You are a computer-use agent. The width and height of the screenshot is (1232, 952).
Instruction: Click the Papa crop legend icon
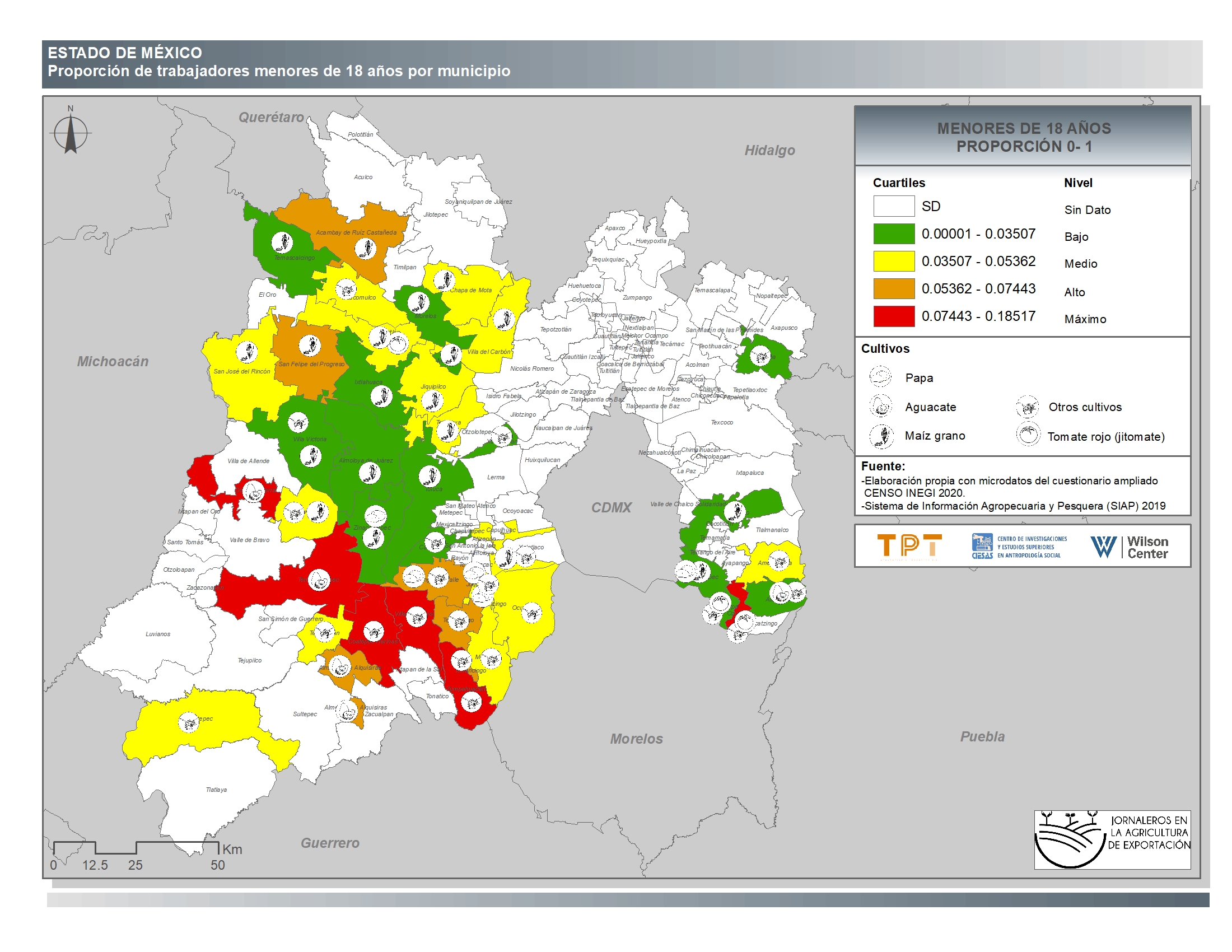pyautogui.click(x=880, y=376)
